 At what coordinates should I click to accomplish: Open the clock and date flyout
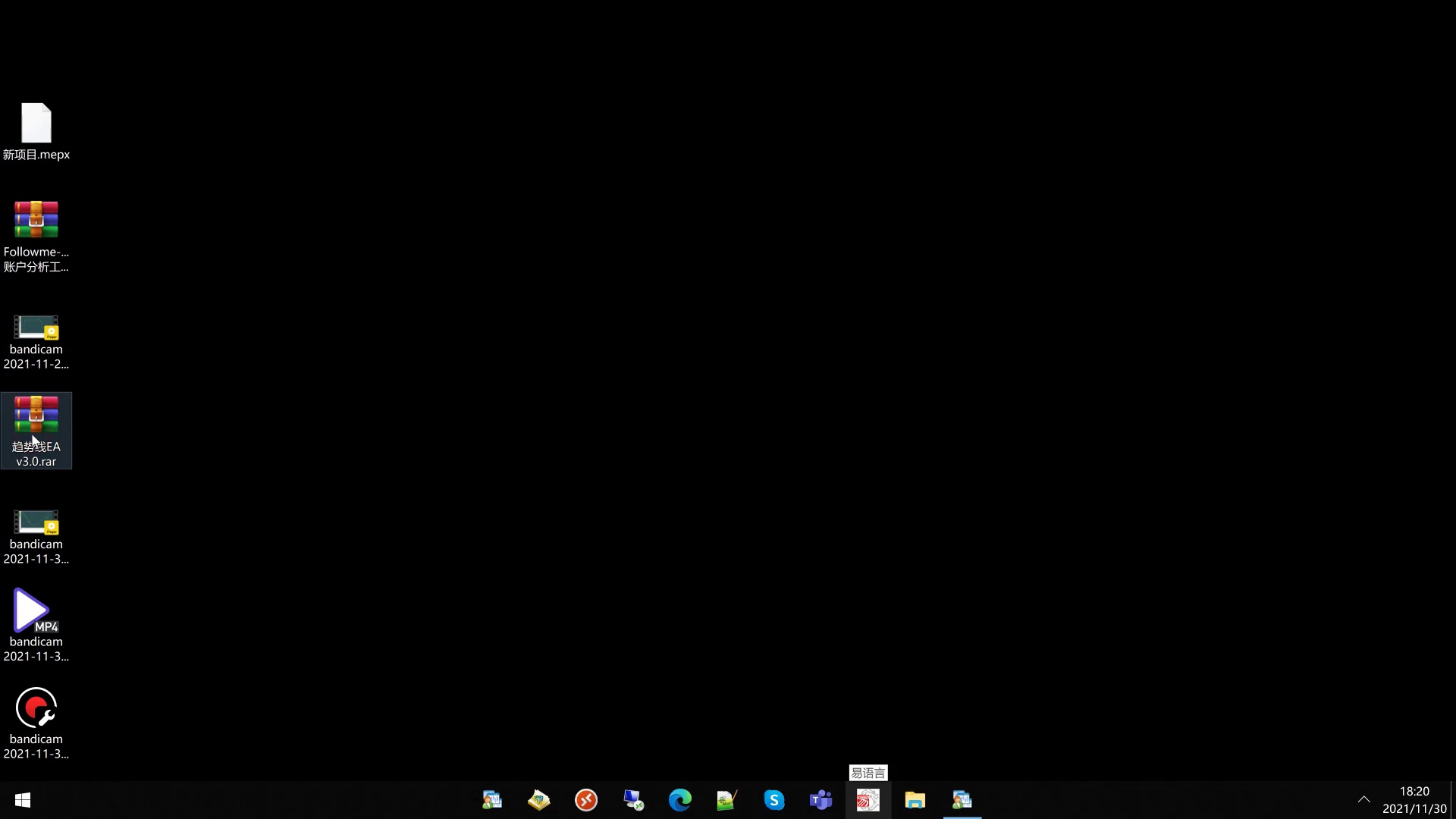(x=1414, y=800)
